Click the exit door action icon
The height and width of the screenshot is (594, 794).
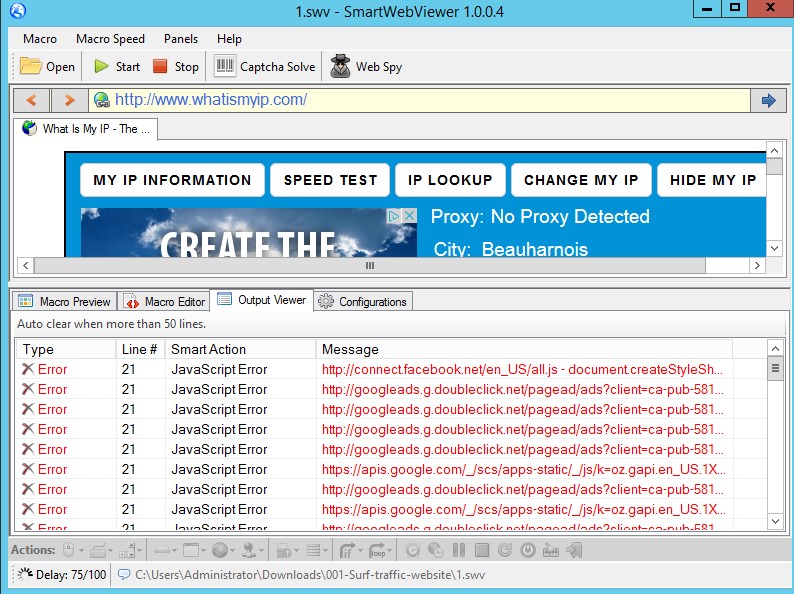pos(574,550)
